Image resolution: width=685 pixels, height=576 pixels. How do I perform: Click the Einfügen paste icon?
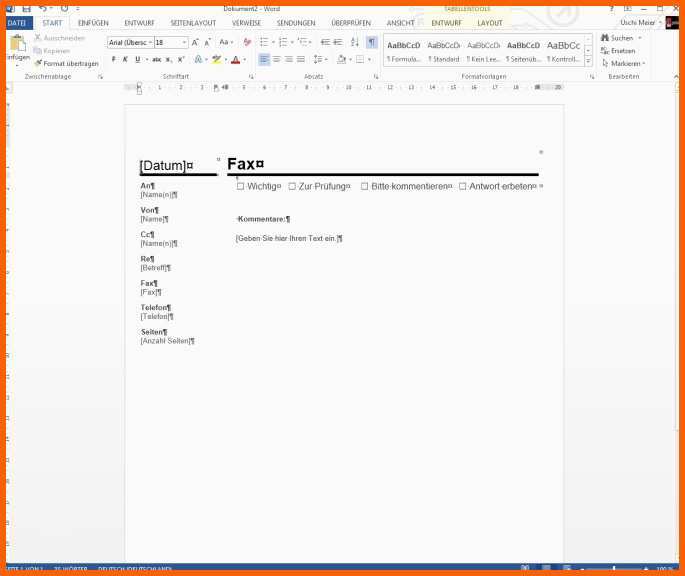[18, 43]
